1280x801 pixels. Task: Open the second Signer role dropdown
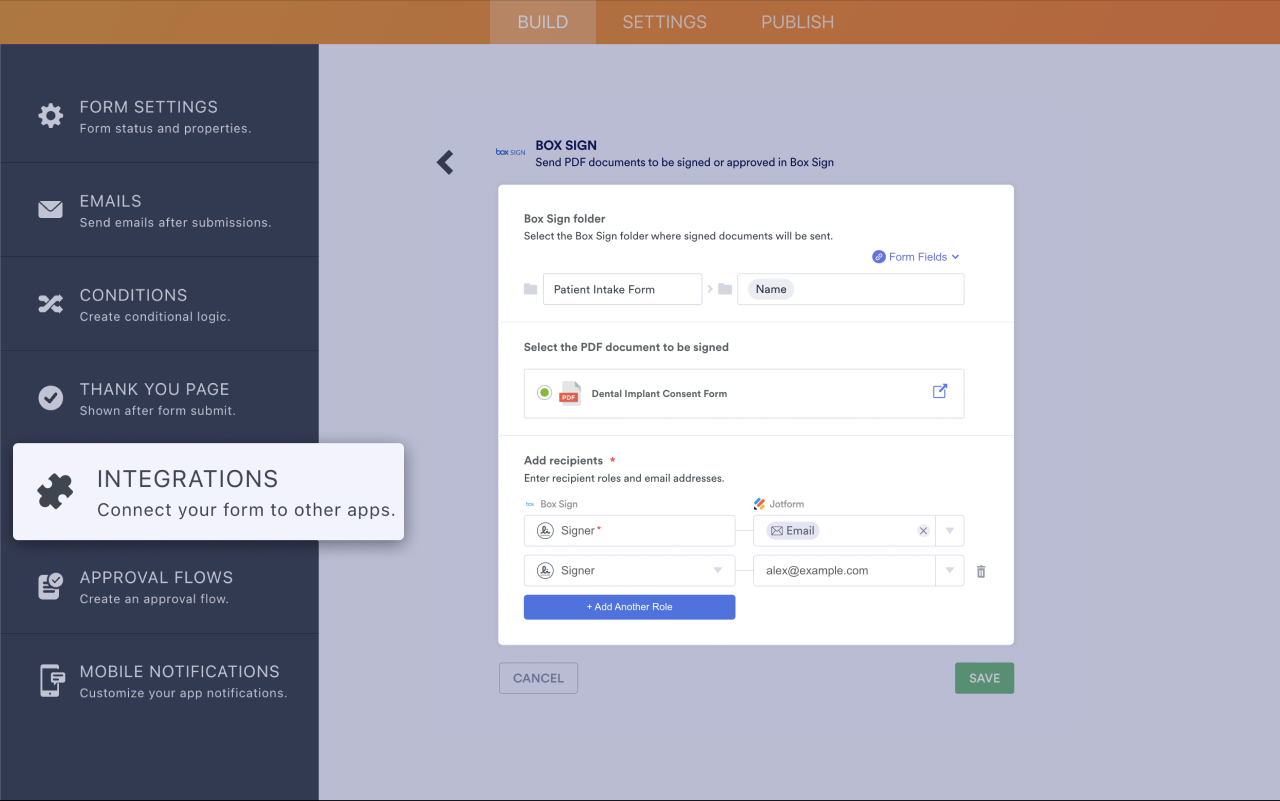coord(719,570)
